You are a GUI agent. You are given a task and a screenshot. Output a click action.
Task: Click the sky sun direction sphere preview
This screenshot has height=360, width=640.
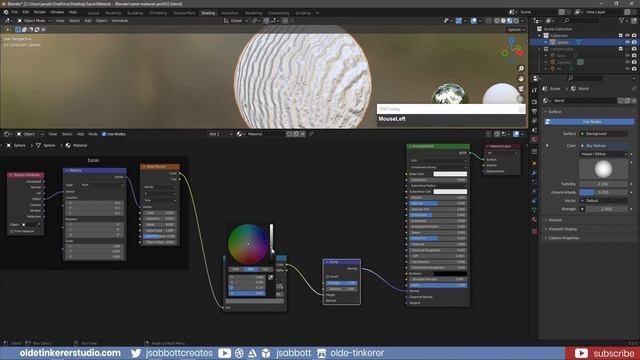[x=603, y=169]
